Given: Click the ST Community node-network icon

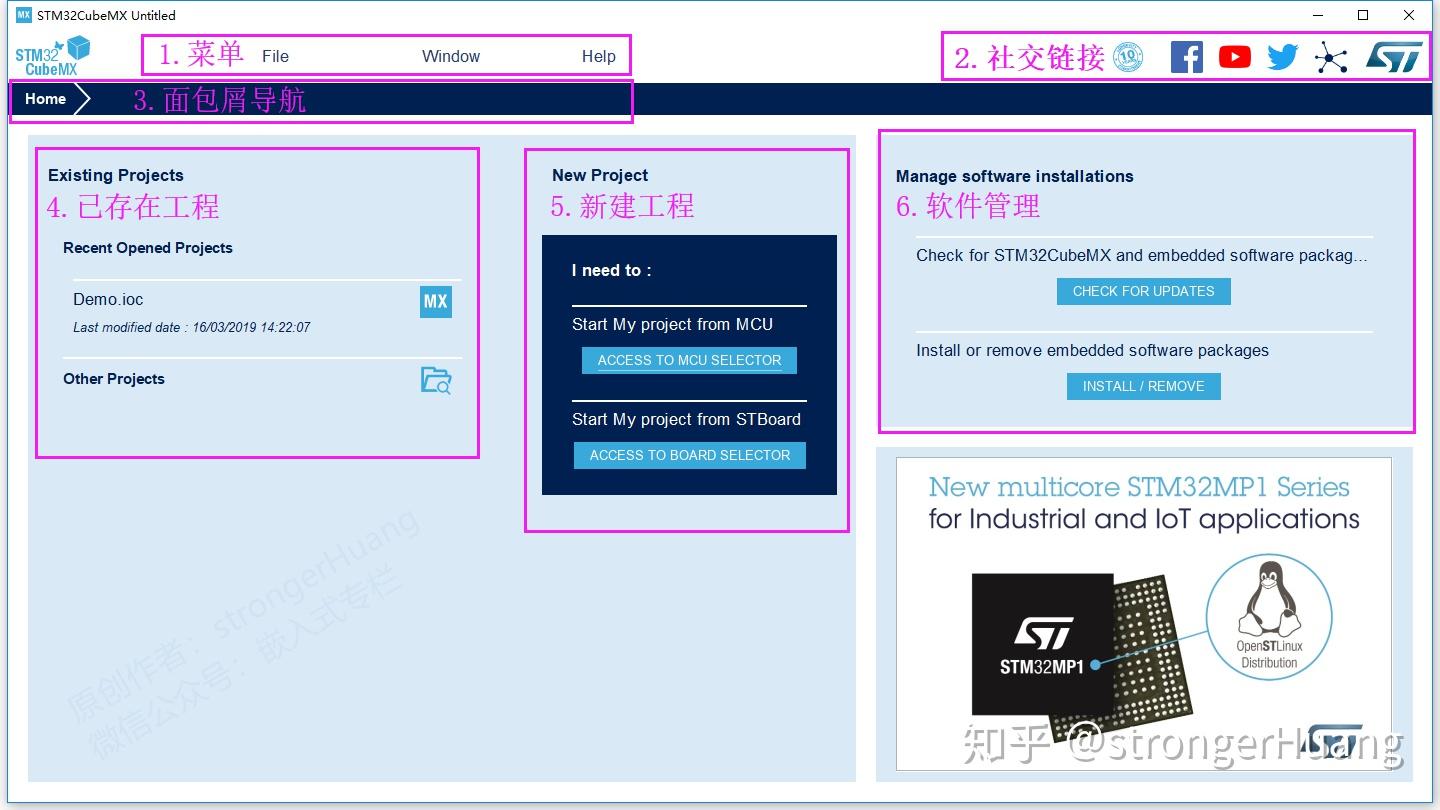Looking at the screenshot, I should tap(1330, 57).
